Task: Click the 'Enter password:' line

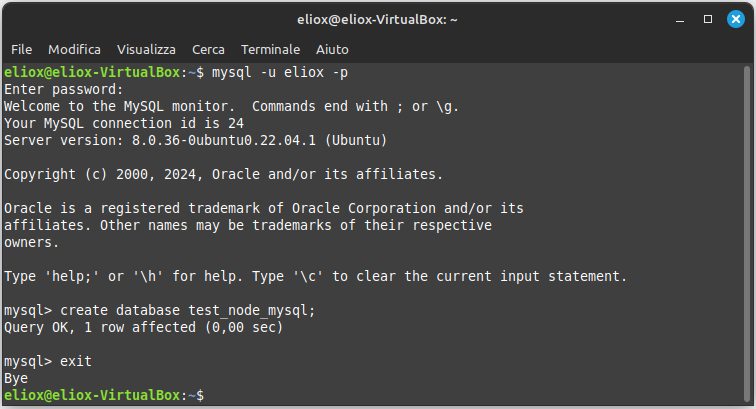Action: [64, 89]
